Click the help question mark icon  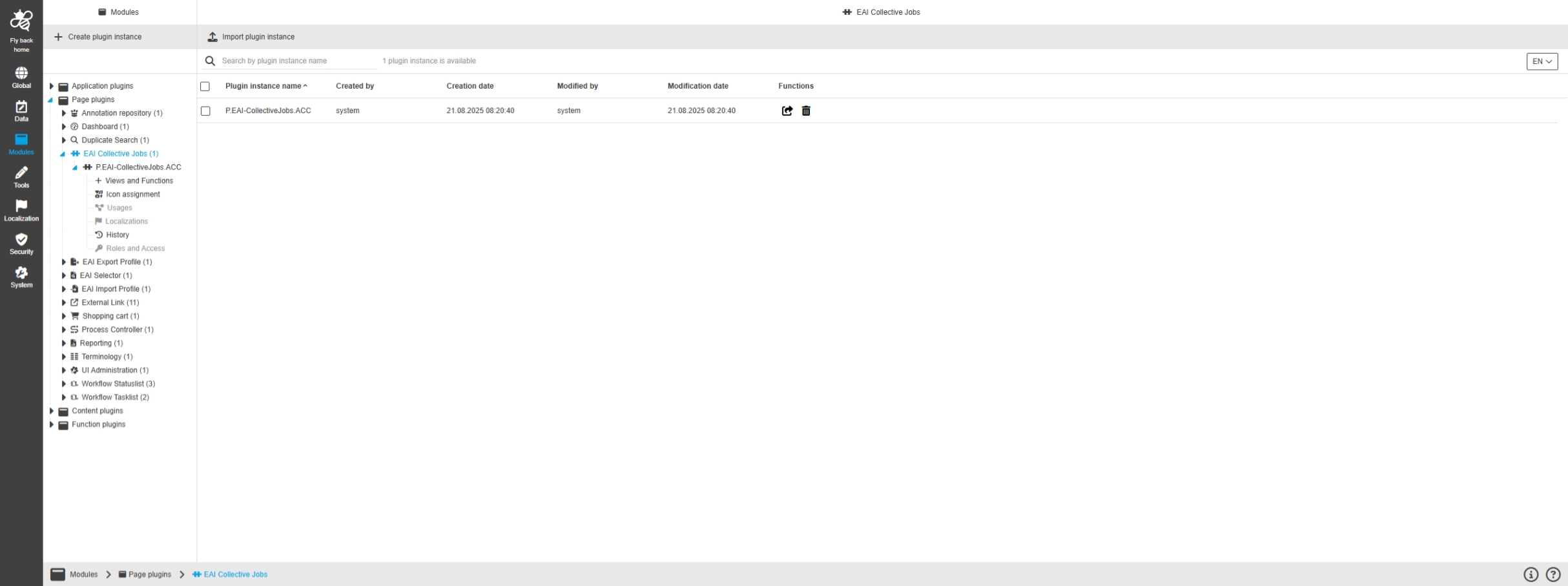(x=1553, y=574)
